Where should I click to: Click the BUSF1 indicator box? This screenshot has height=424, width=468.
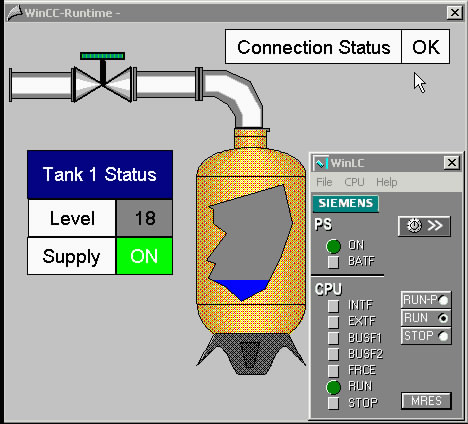[333, 338]
